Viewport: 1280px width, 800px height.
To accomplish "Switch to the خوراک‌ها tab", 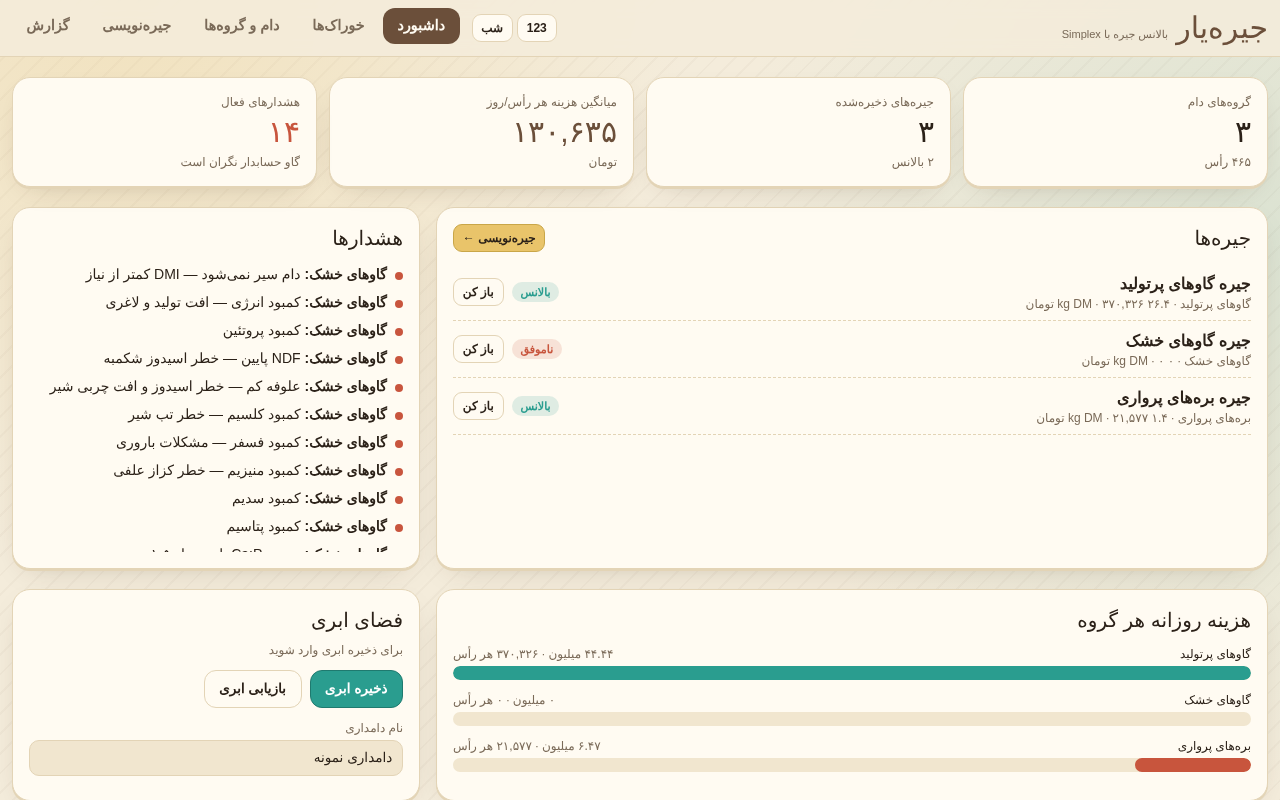I will [338, 26].
